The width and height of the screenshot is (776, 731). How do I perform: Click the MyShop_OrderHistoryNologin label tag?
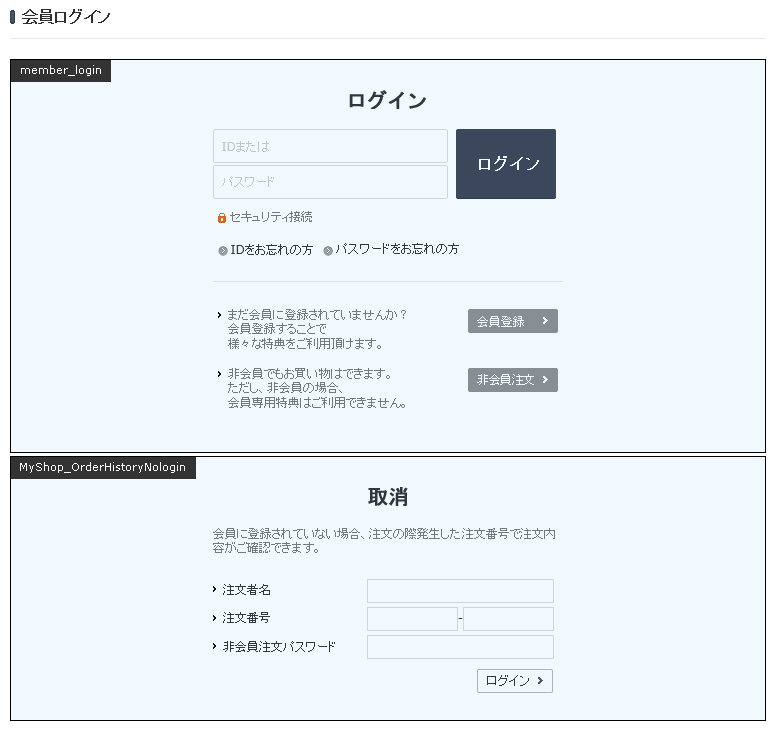103,468
